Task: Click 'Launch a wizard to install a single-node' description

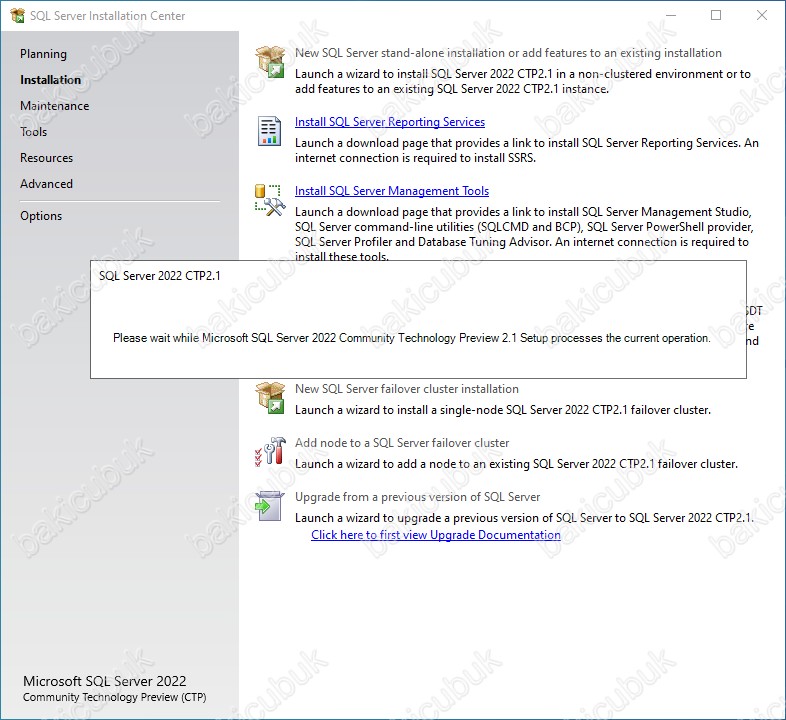Action: (x=503, y=410)
